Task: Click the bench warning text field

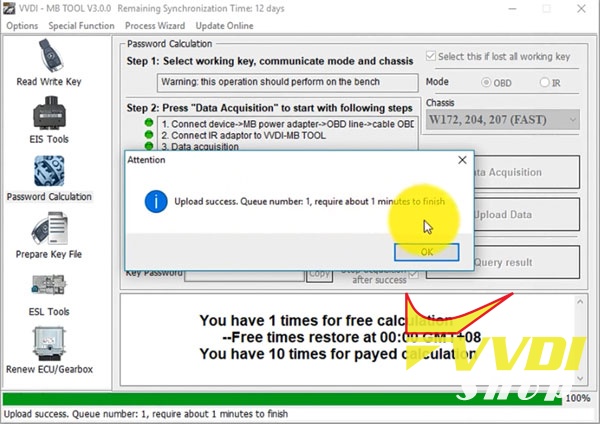Action: pyautogui.click(x=287, y=82)
